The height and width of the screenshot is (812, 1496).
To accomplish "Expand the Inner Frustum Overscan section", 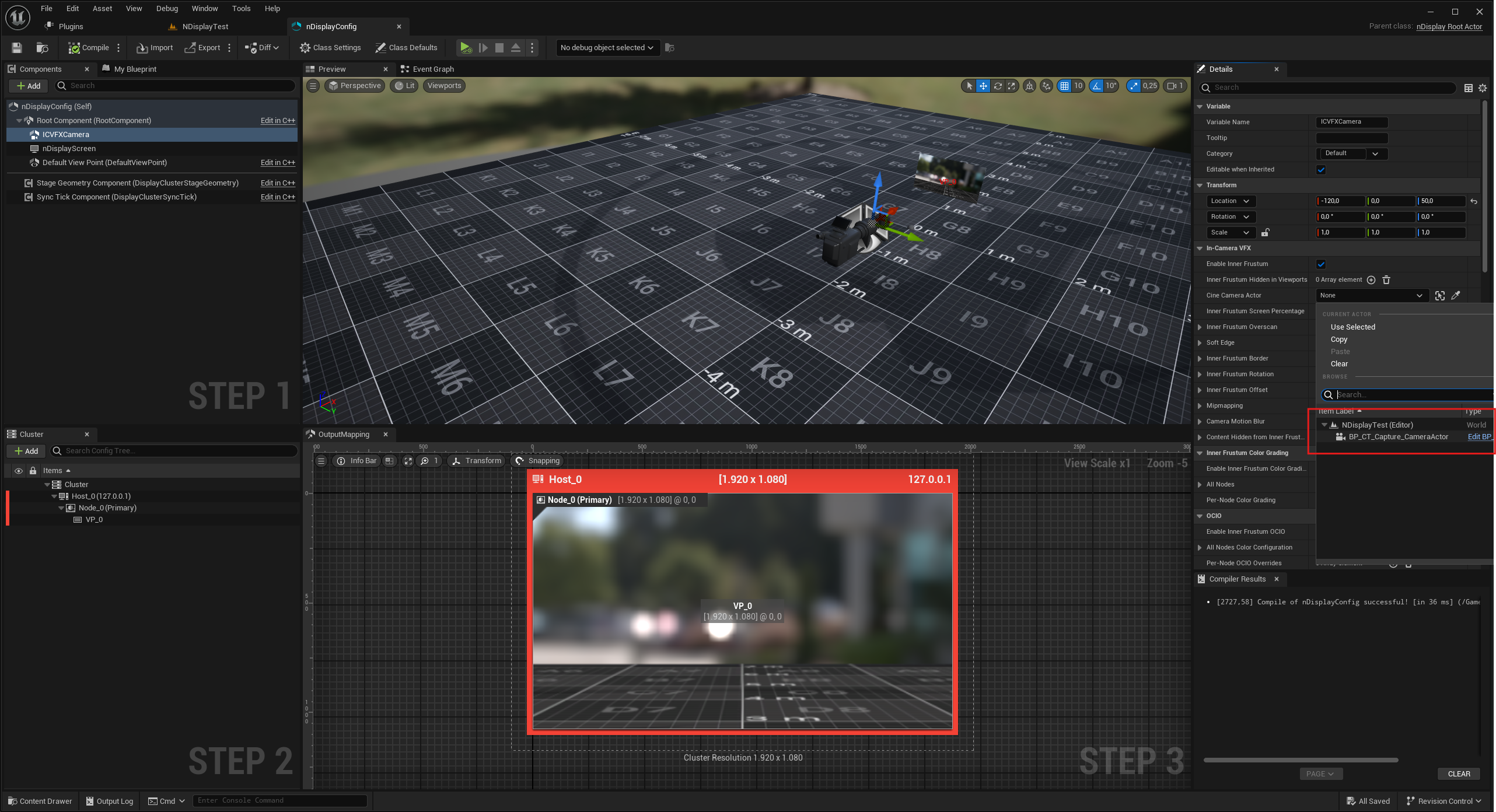I will pyautogui.click(x=1200, y=327).
